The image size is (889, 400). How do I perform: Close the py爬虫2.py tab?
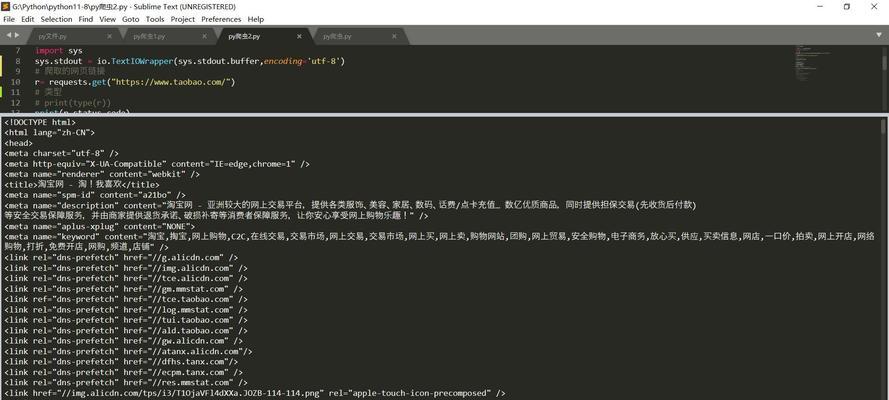(x=299, y=36)
